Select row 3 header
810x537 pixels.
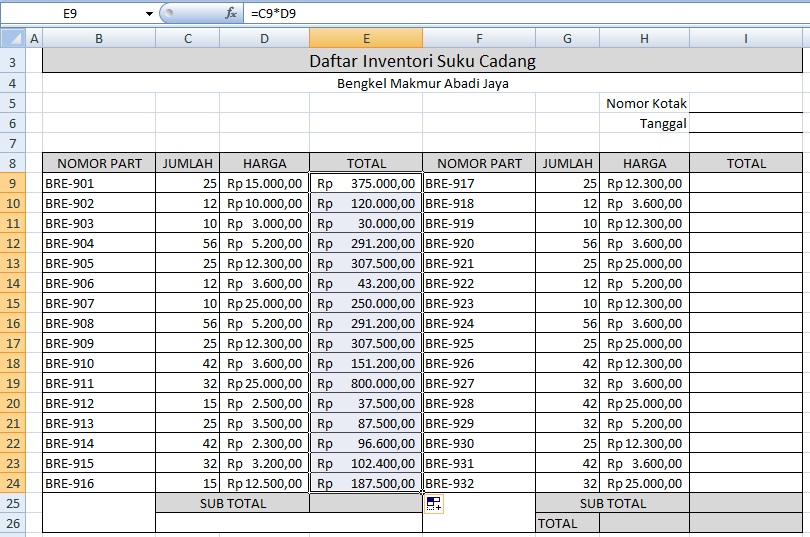13,62
